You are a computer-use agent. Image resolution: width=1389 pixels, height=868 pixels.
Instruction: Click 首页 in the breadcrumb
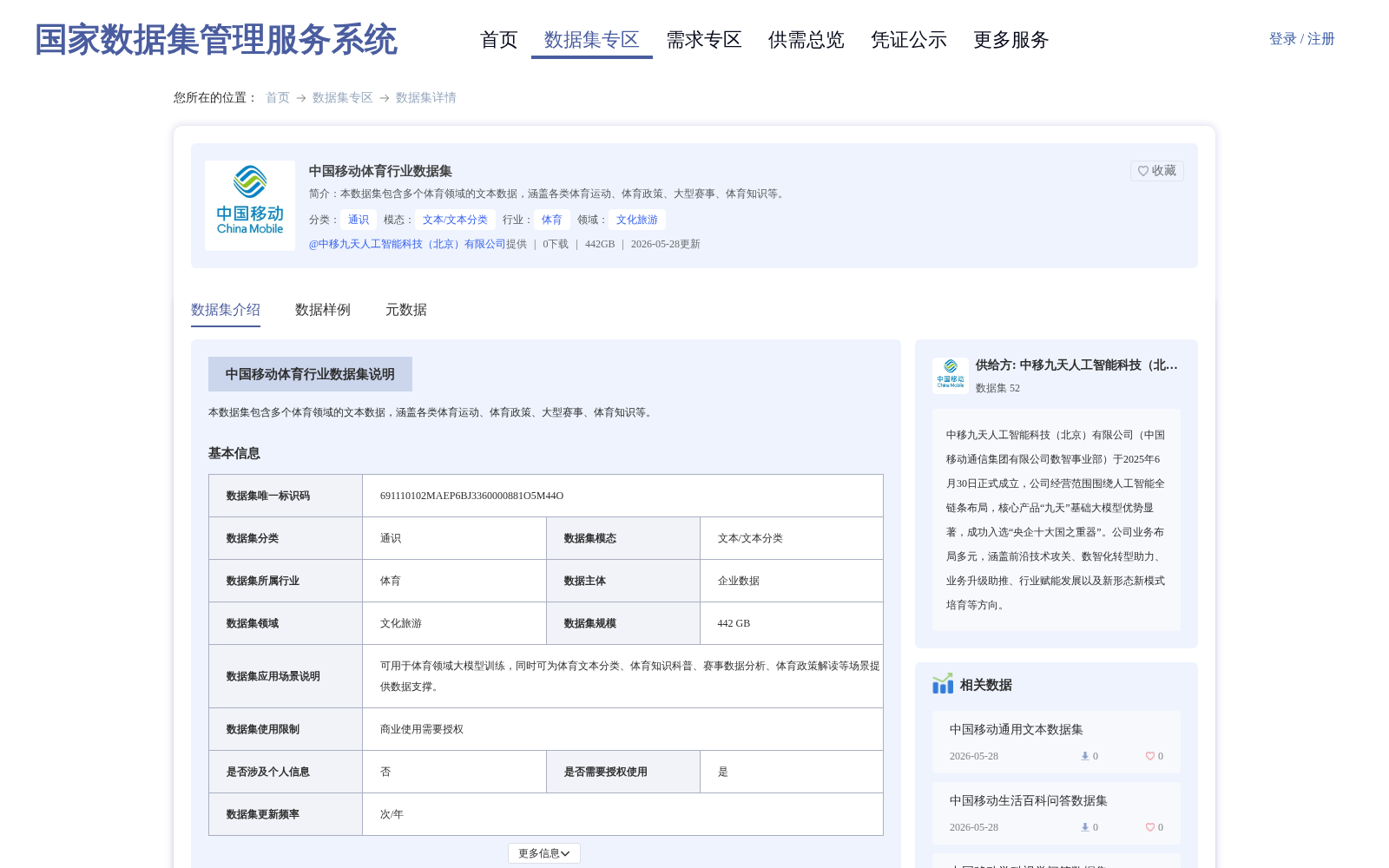tap(278, 98)
